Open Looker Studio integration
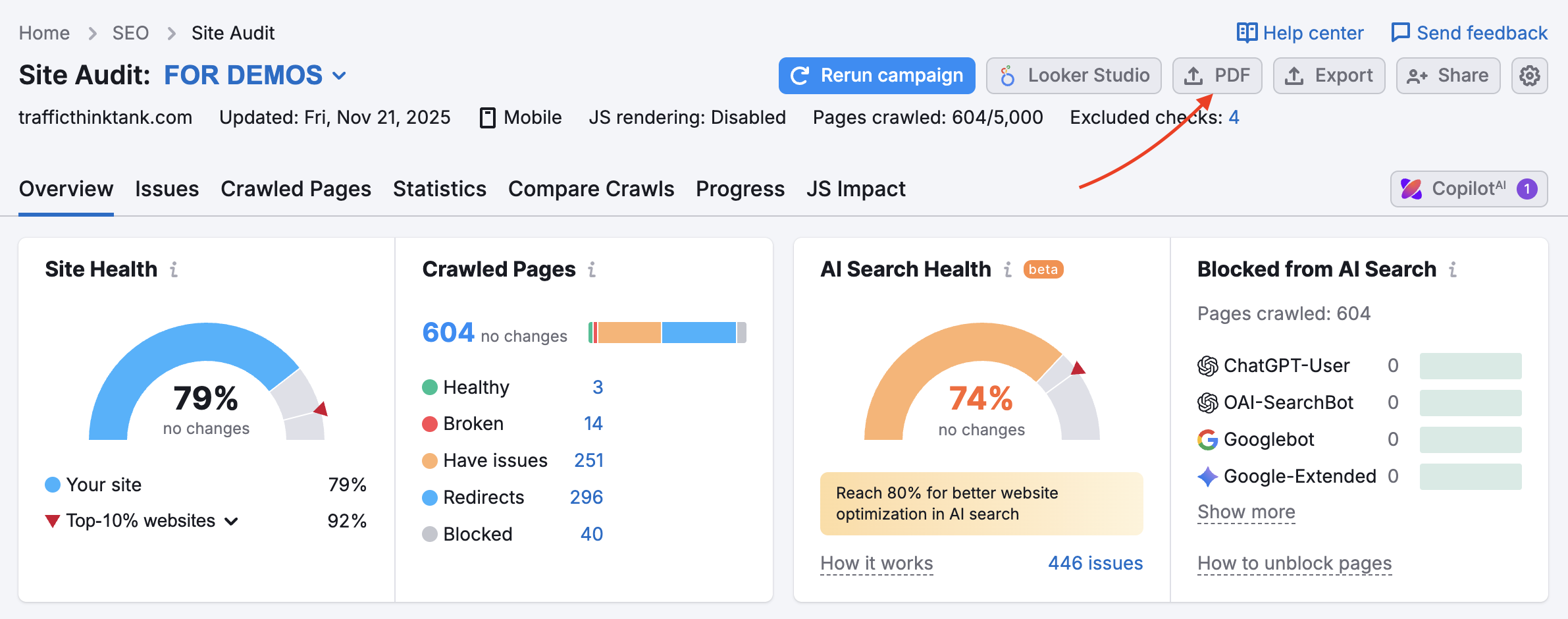The width and height of the screenshot is (1568, 619). [x=1074, y=75]
